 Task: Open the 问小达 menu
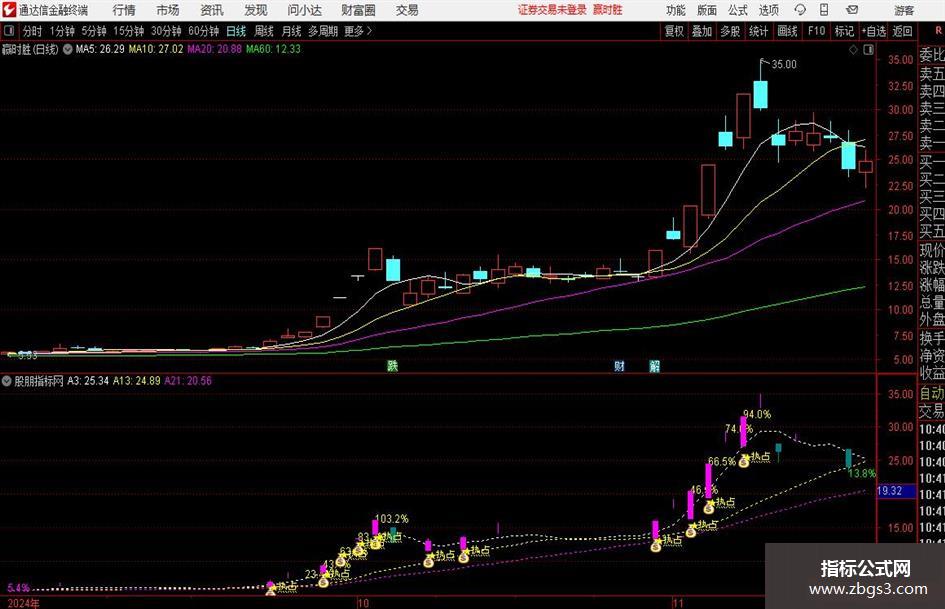pyautogui.click(x=304, y=10)
